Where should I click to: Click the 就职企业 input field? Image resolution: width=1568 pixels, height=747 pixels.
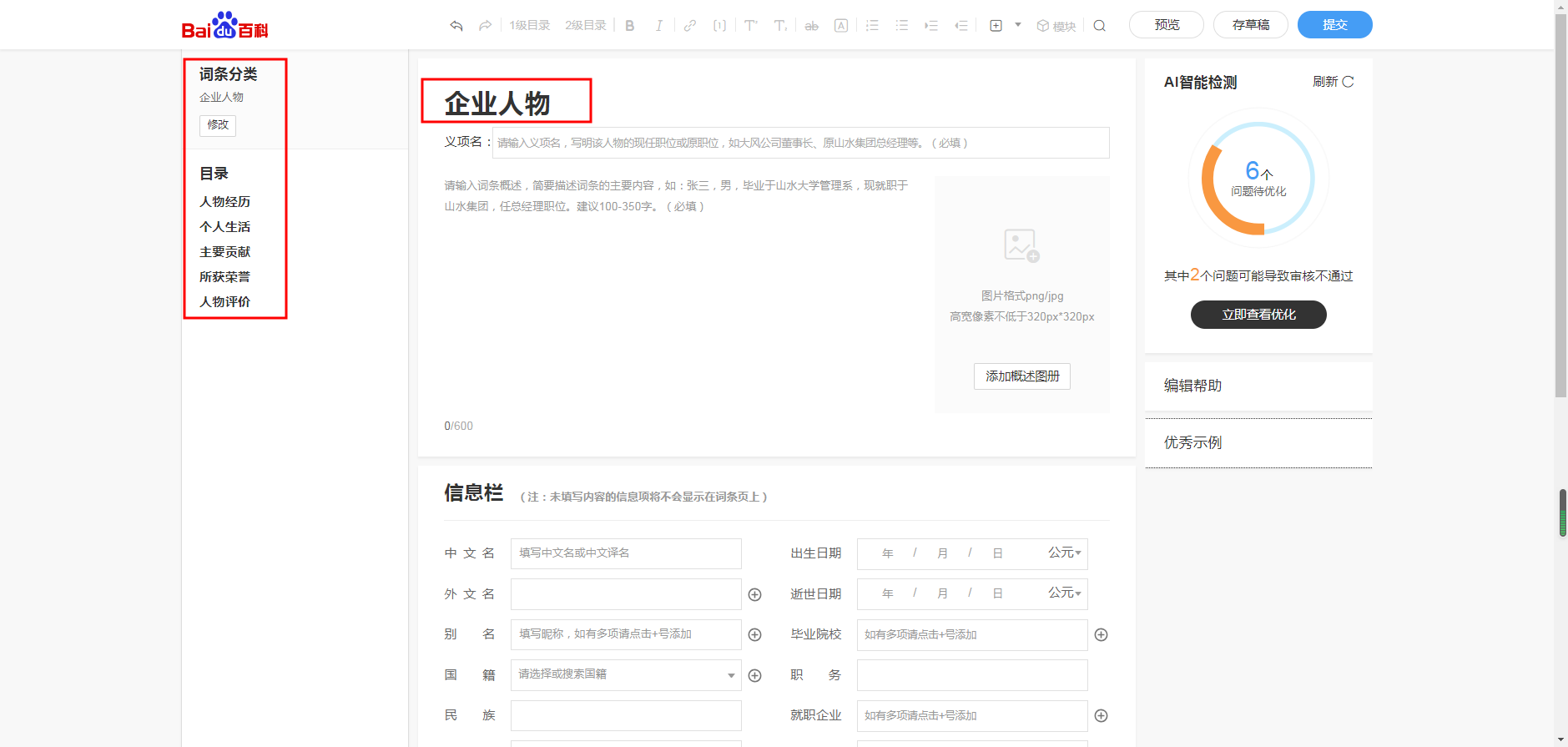[x=972, y=715]
